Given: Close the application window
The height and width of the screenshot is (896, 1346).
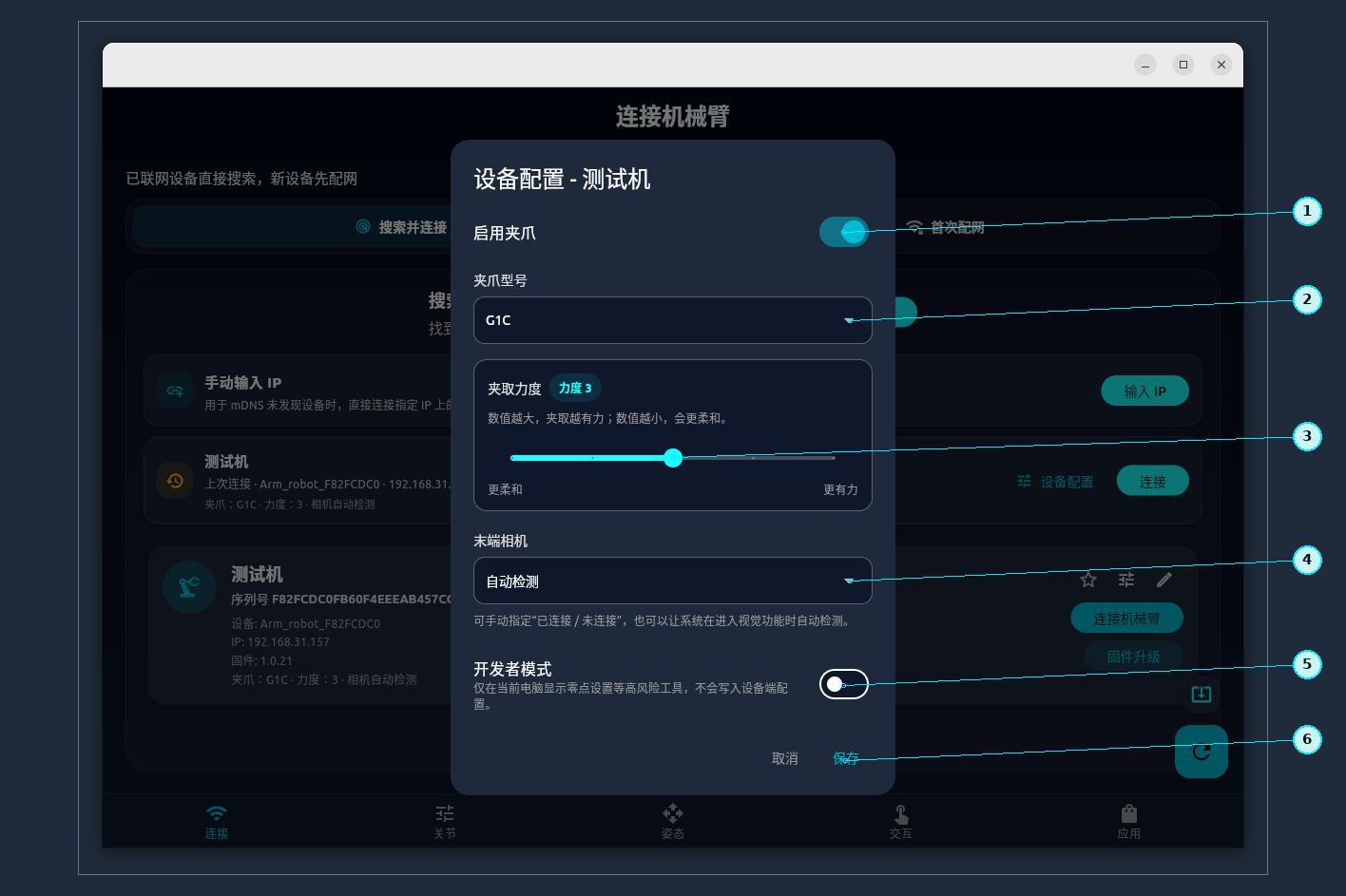Looking at the screenshot, I should coord(1221,65).
